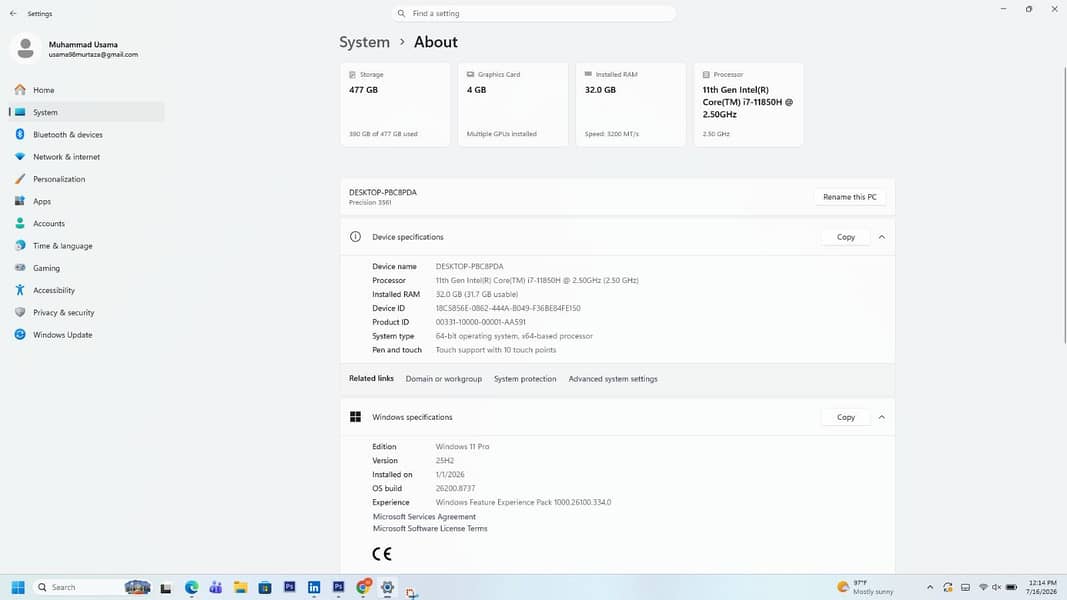Click the Find a setting search box
The image size is (1067, 600).
click(534, 13)
